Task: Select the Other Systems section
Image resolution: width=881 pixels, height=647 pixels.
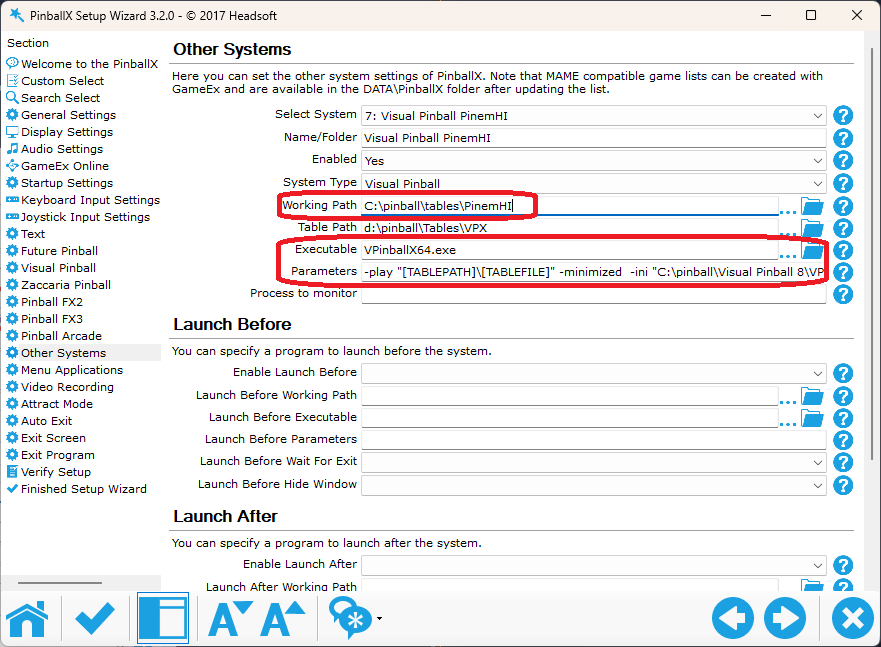Action: (x=63, y=353)
